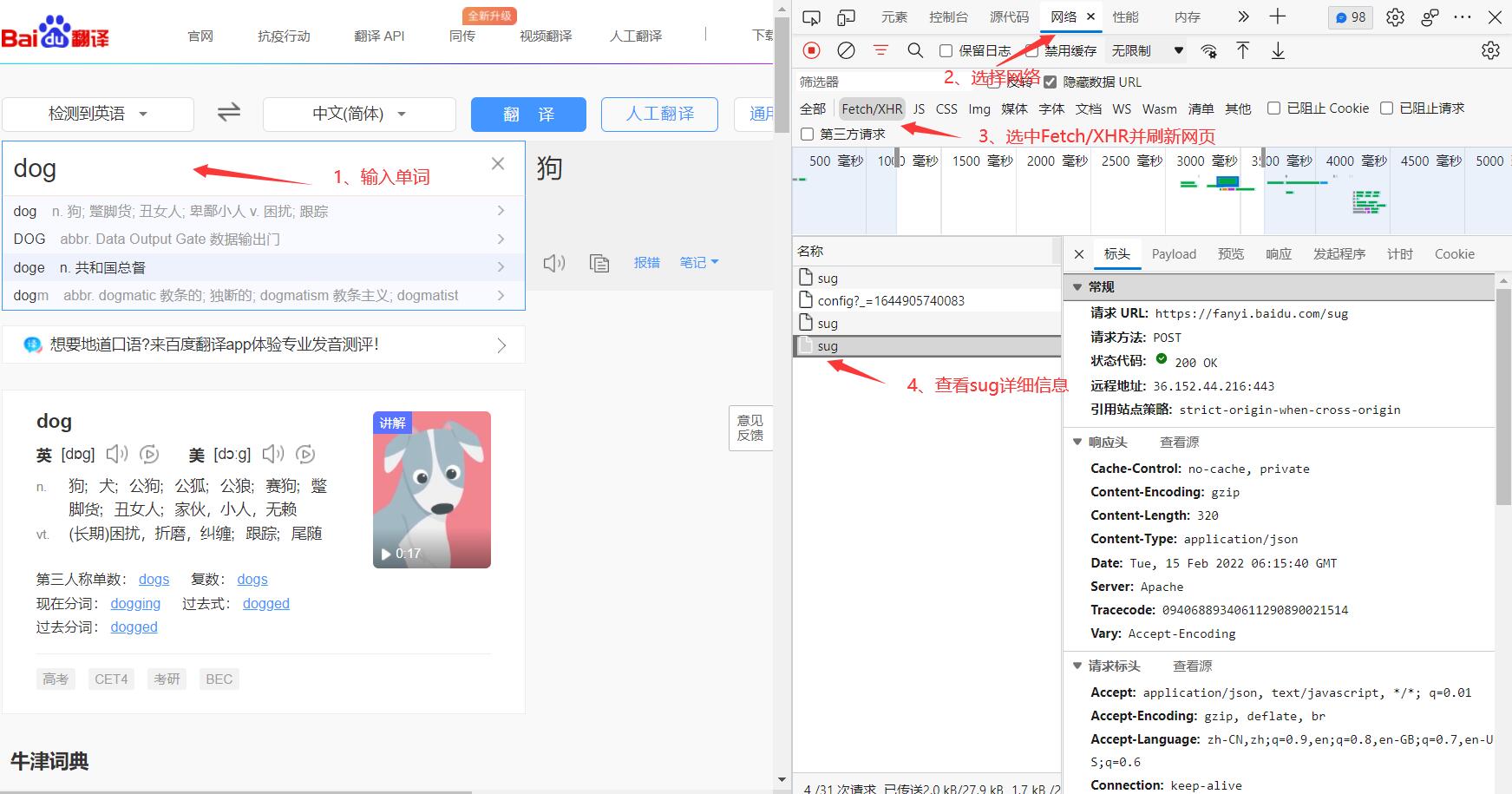Close the Network tab
The width and height of the screenshot is (1512, 794).
click(1090, 16)
